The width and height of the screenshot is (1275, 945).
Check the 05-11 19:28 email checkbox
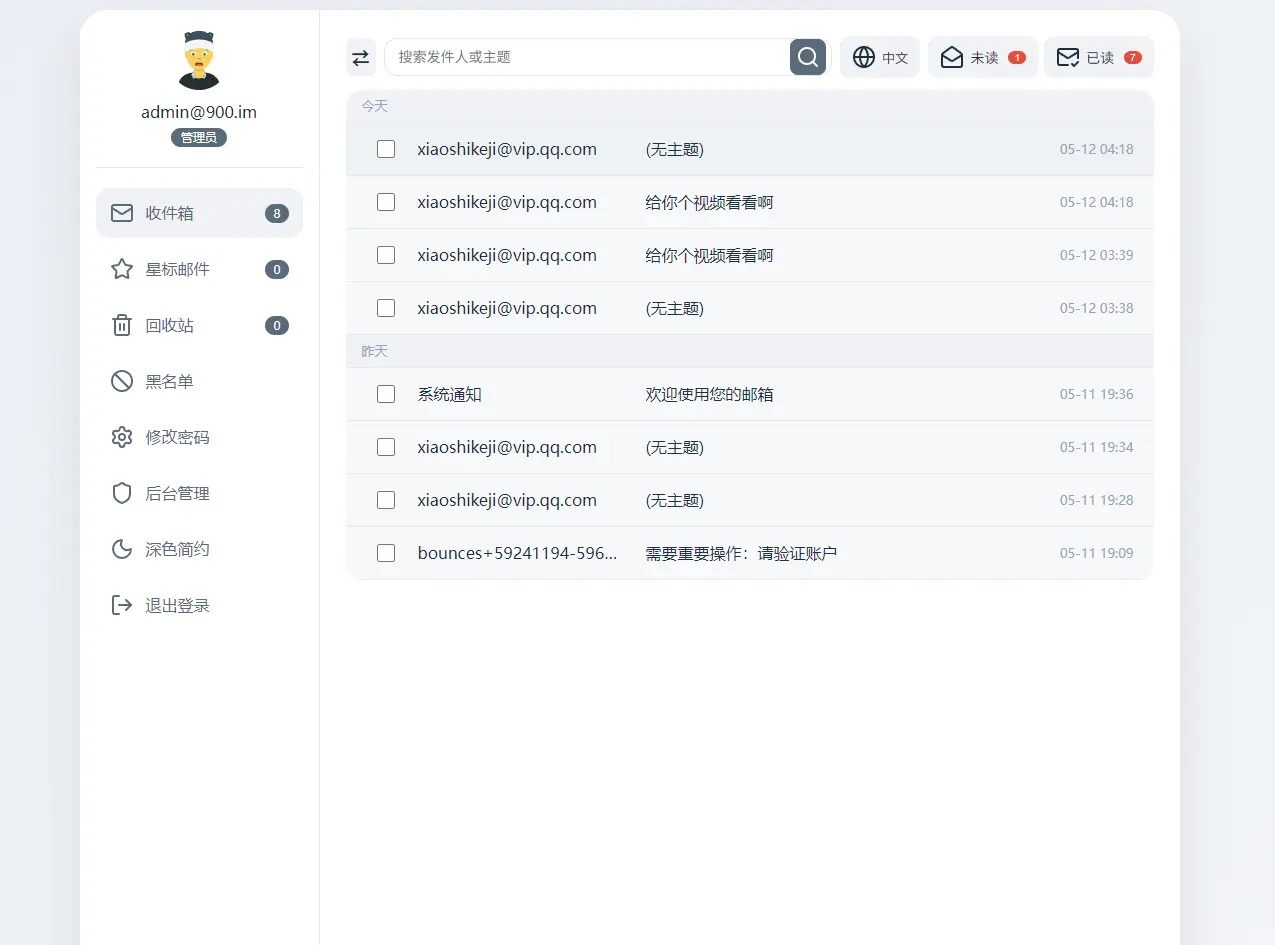tap(386, 500)
